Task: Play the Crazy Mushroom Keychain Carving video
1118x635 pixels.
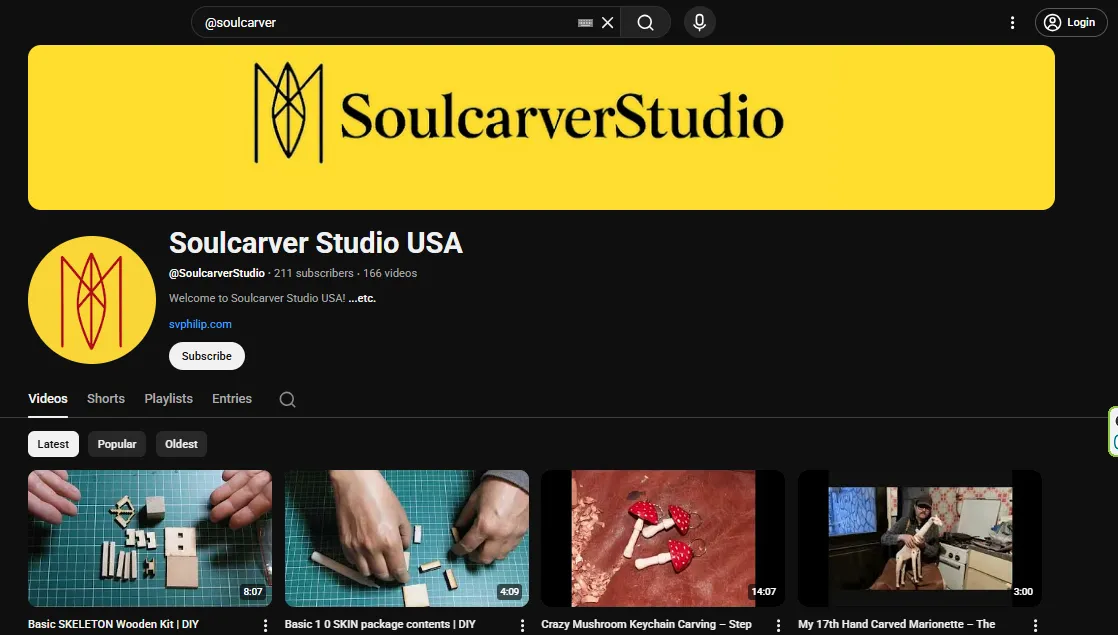Action: (663, 538)
